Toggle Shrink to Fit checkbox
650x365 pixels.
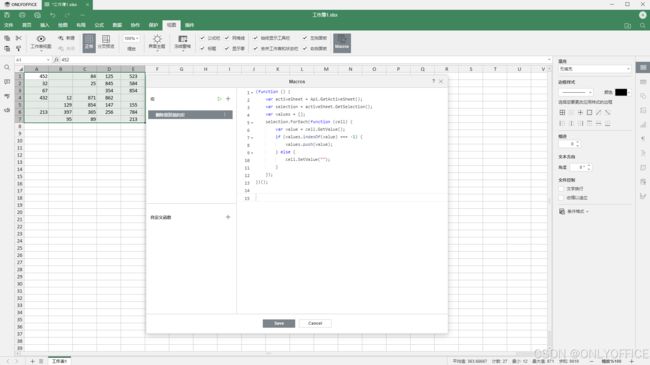[x=562, y=198]
